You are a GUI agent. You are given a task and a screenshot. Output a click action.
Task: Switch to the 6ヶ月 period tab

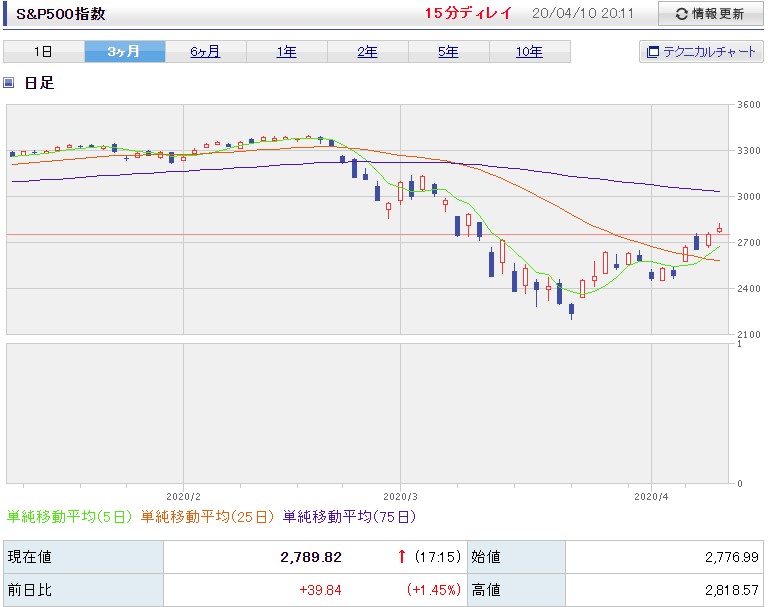coord(205,51)
